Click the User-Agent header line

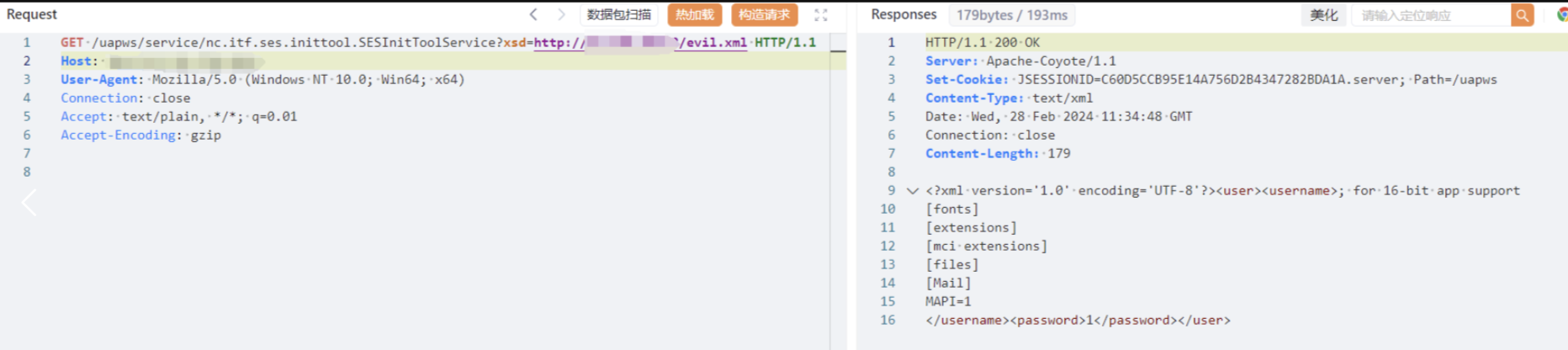262,79
